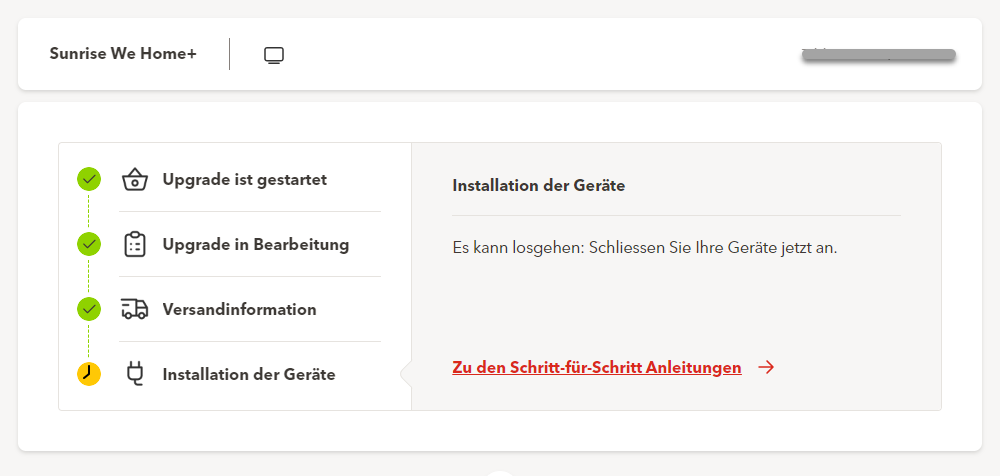Screen dimensions: 1000x476
Task: Click the Sunrise We Home+ title
Action: click(x=123, y=54)
